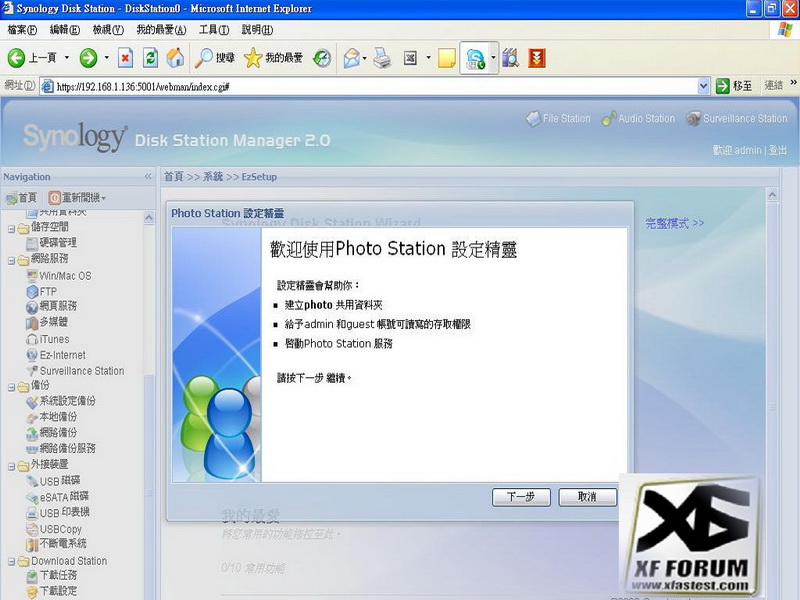Open 網路備份服務 in navigation tree
The image size is (800, 600).
point(61,448)
